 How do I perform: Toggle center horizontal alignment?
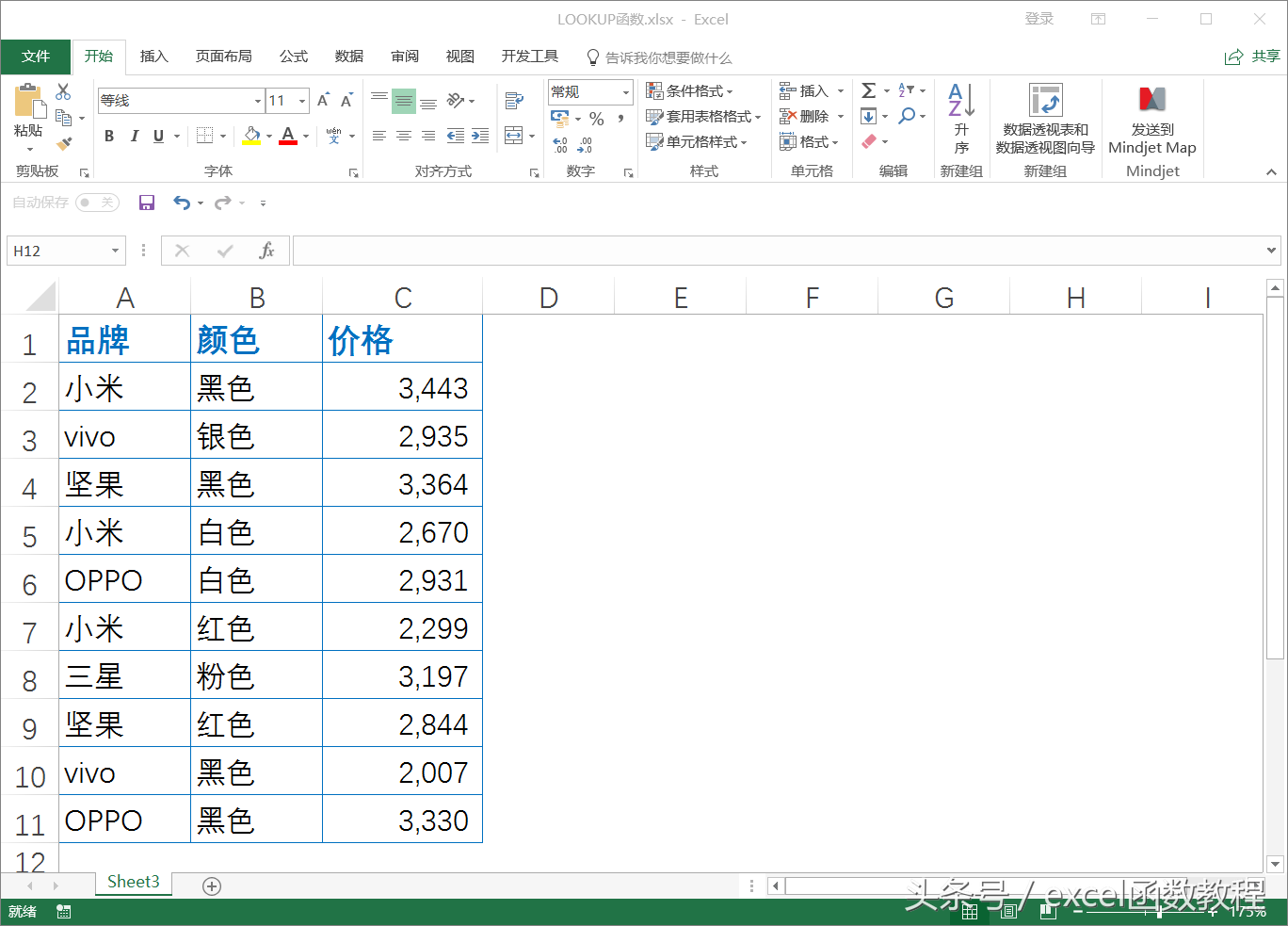click(404, 136)
